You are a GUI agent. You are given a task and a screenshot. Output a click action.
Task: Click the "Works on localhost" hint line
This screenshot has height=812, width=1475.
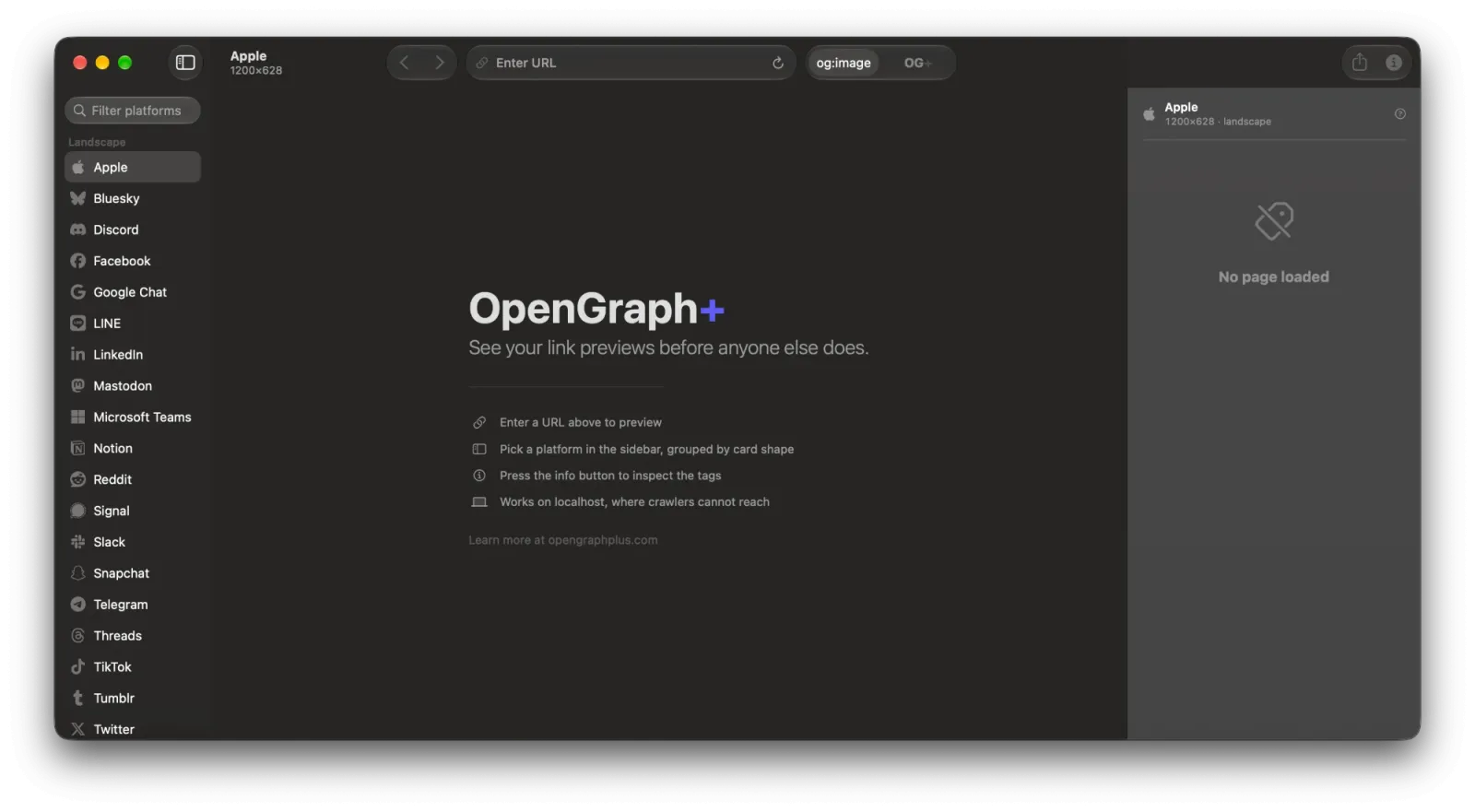[x=634, y=502]
